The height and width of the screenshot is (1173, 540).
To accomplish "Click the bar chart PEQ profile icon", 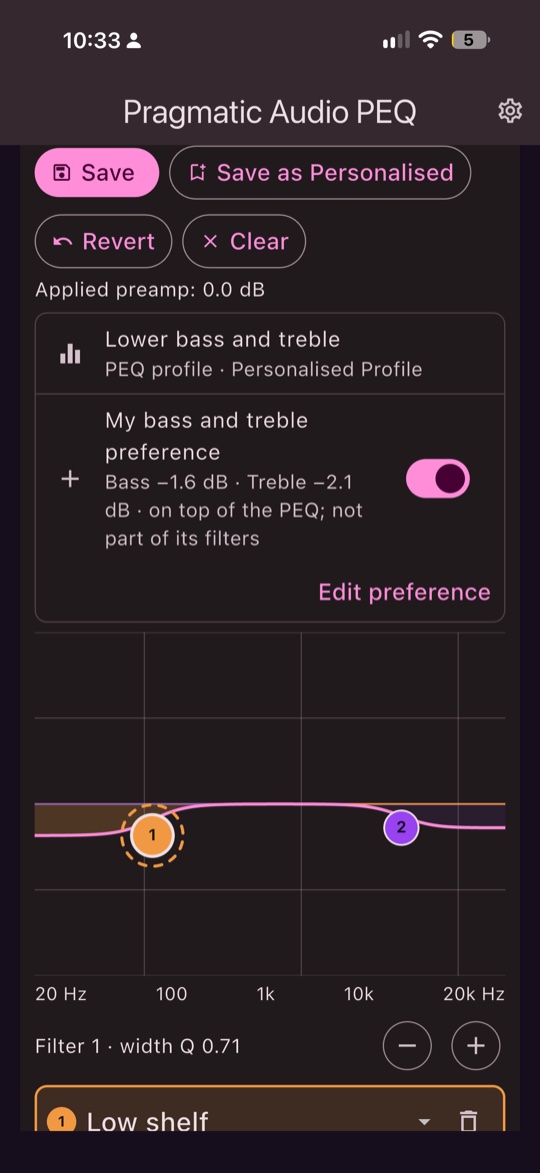I will click(70, 354).
